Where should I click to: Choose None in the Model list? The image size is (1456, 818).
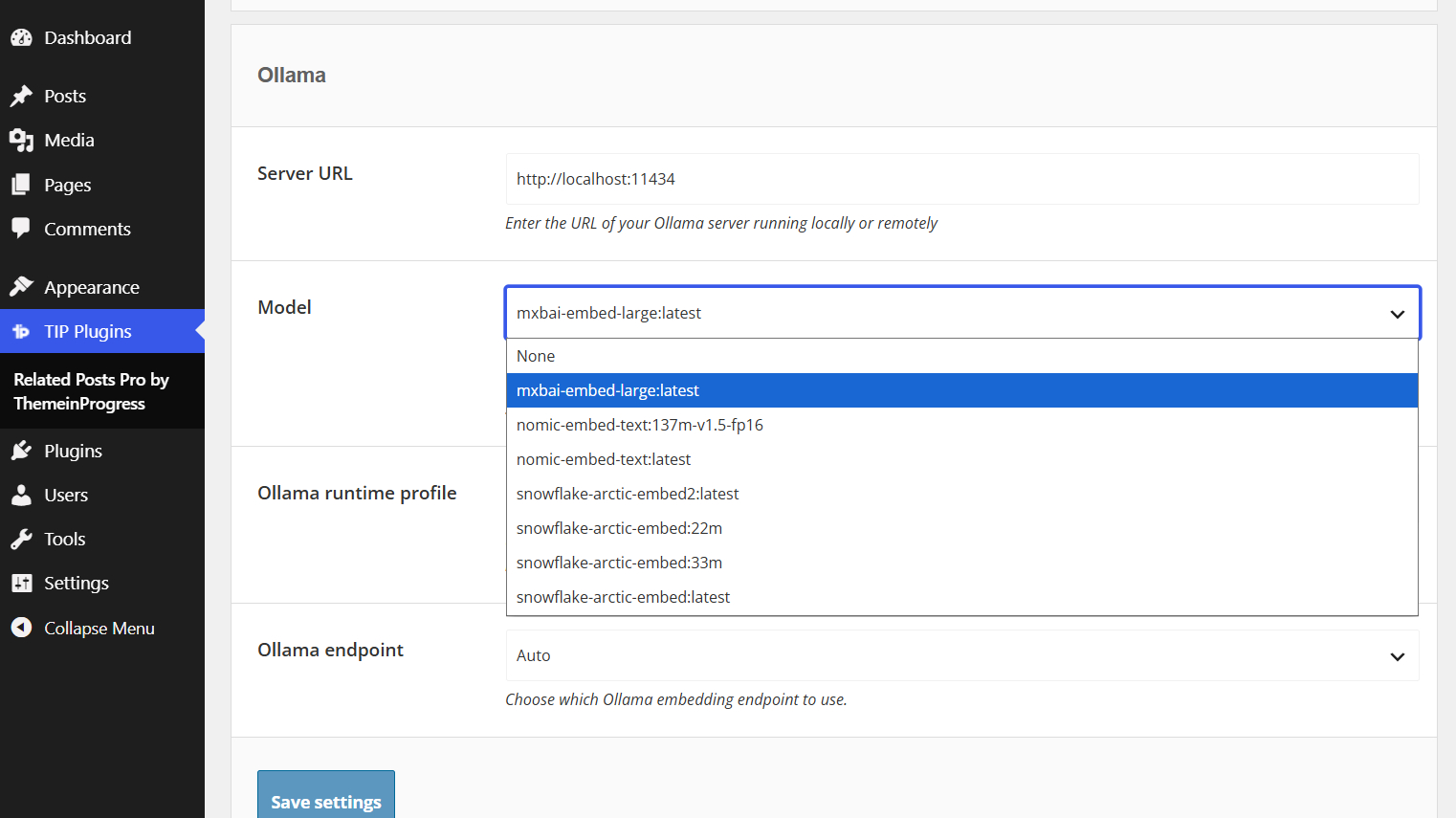pyautogui.click(x=962, y=356)
